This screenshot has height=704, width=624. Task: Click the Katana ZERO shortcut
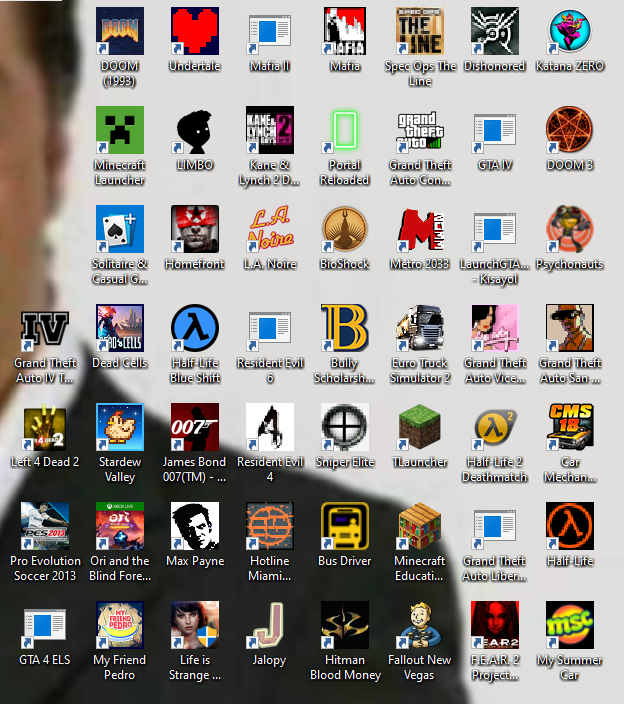pyautogui.click(x=570, y=31)
